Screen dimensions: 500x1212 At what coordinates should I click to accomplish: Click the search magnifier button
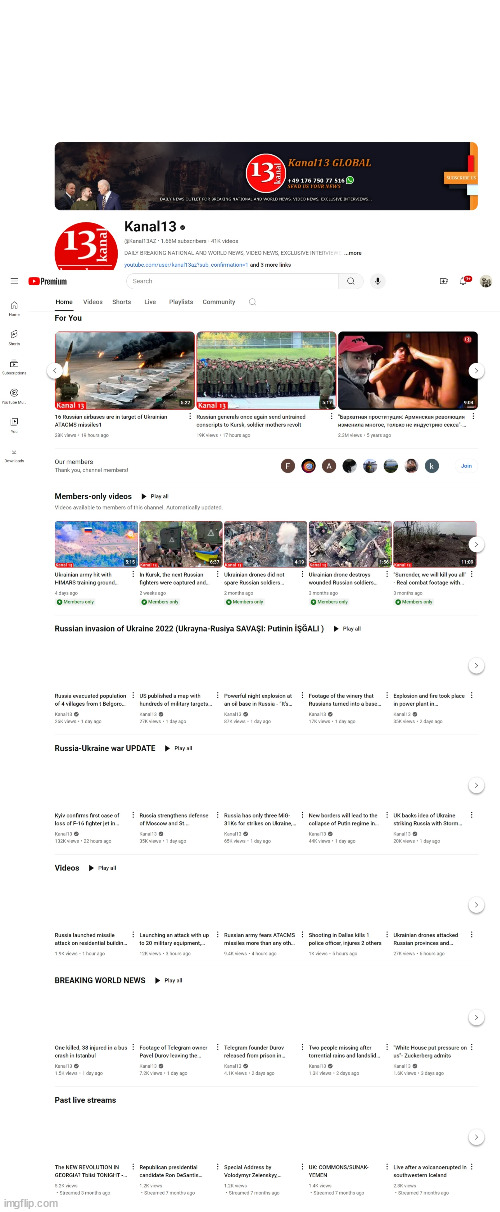tap(351, 282)
